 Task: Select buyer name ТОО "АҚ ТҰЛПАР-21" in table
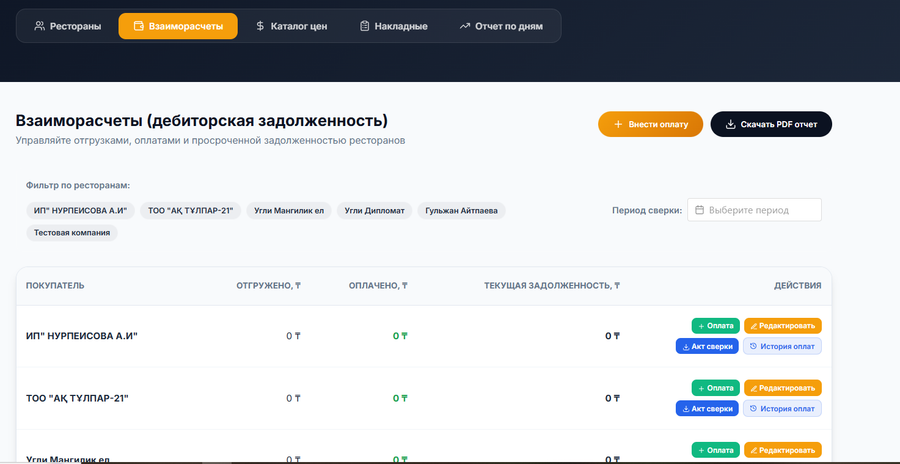pos(77,398)
